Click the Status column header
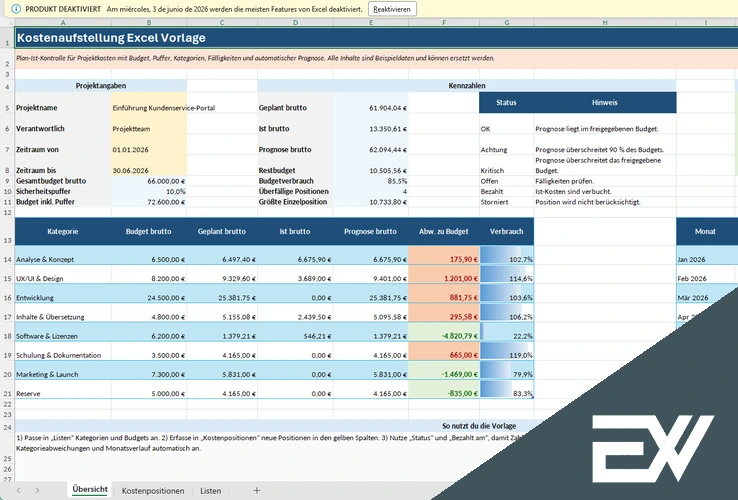Image resolution: width=738 pixels, height=500 pixels. 506,103
